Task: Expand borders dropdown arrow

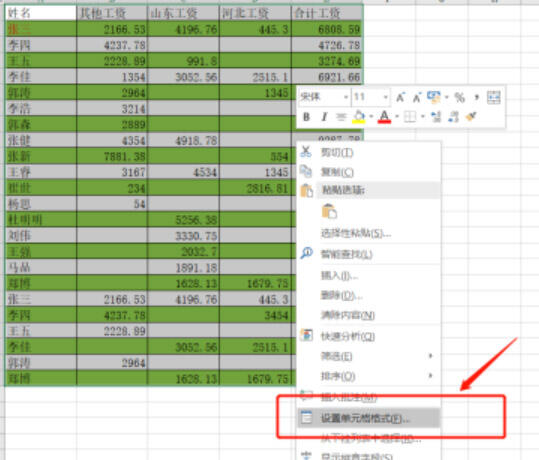Action: tap(423, 117)
